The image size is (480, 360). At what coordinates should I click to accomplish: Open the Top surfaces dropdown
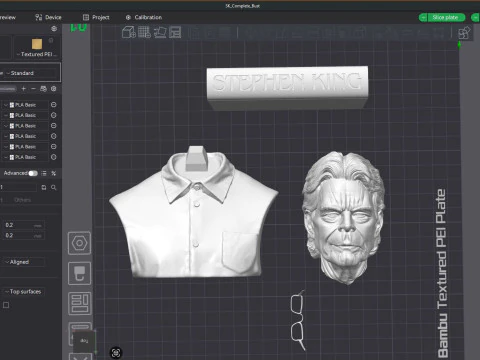click(24, 292)
